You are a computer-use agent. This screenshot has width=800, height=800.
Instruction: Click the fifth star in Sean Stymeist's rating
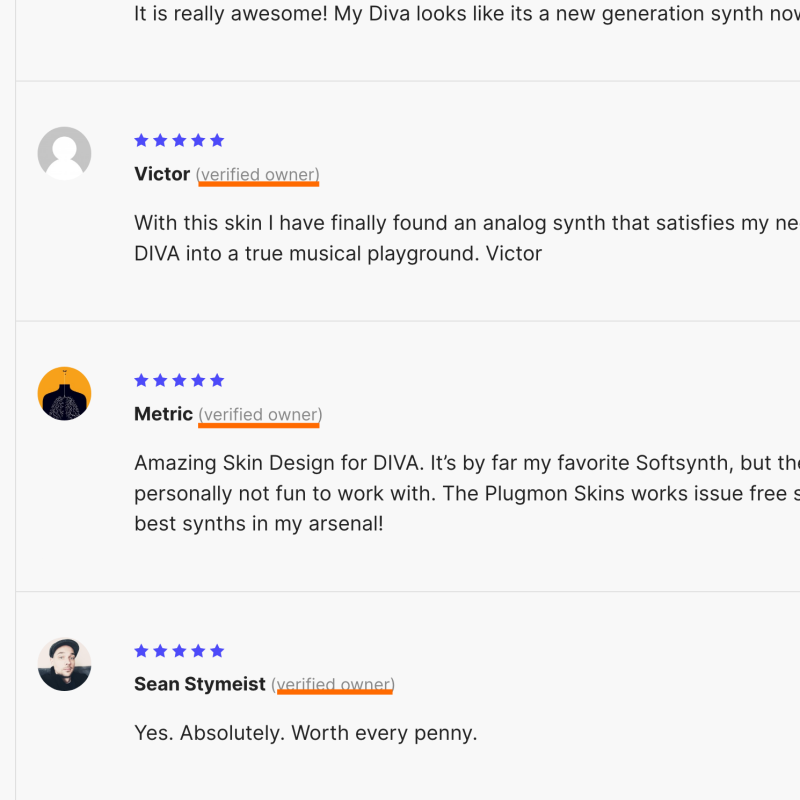click(x=217, y=650)
